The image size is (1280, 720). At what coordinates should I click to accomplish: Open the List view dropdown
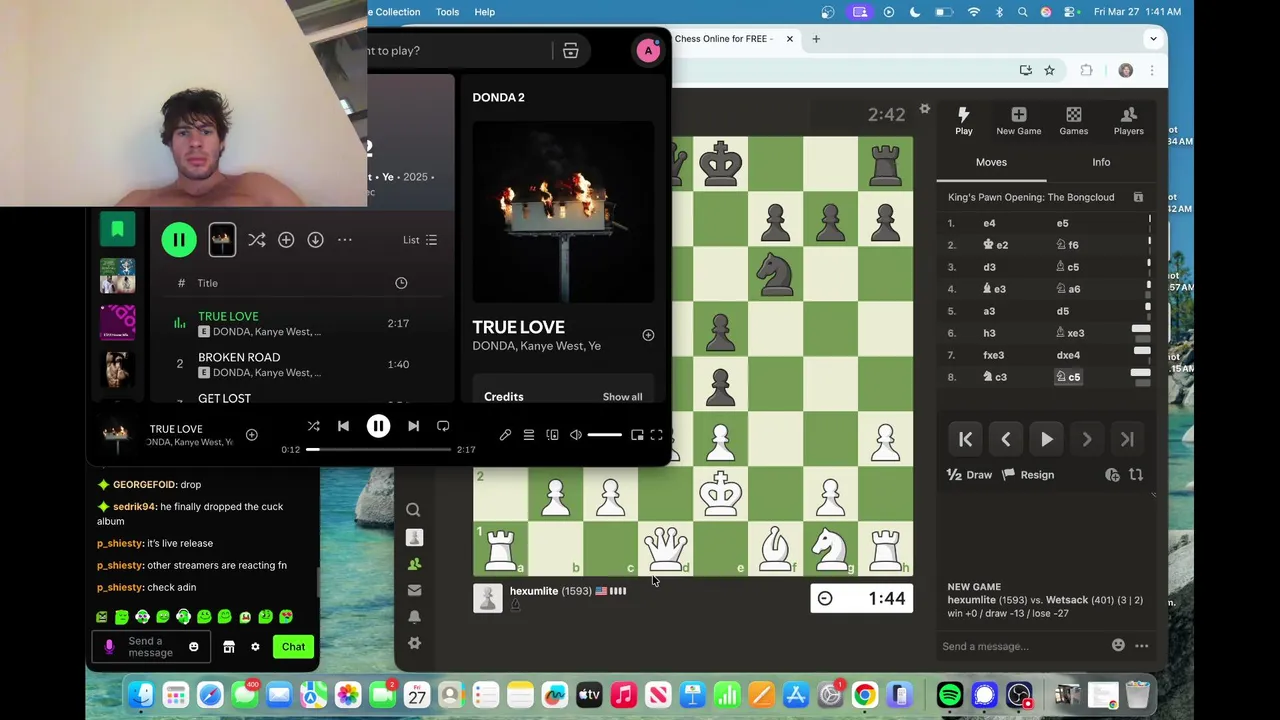(x=420, y=240)
